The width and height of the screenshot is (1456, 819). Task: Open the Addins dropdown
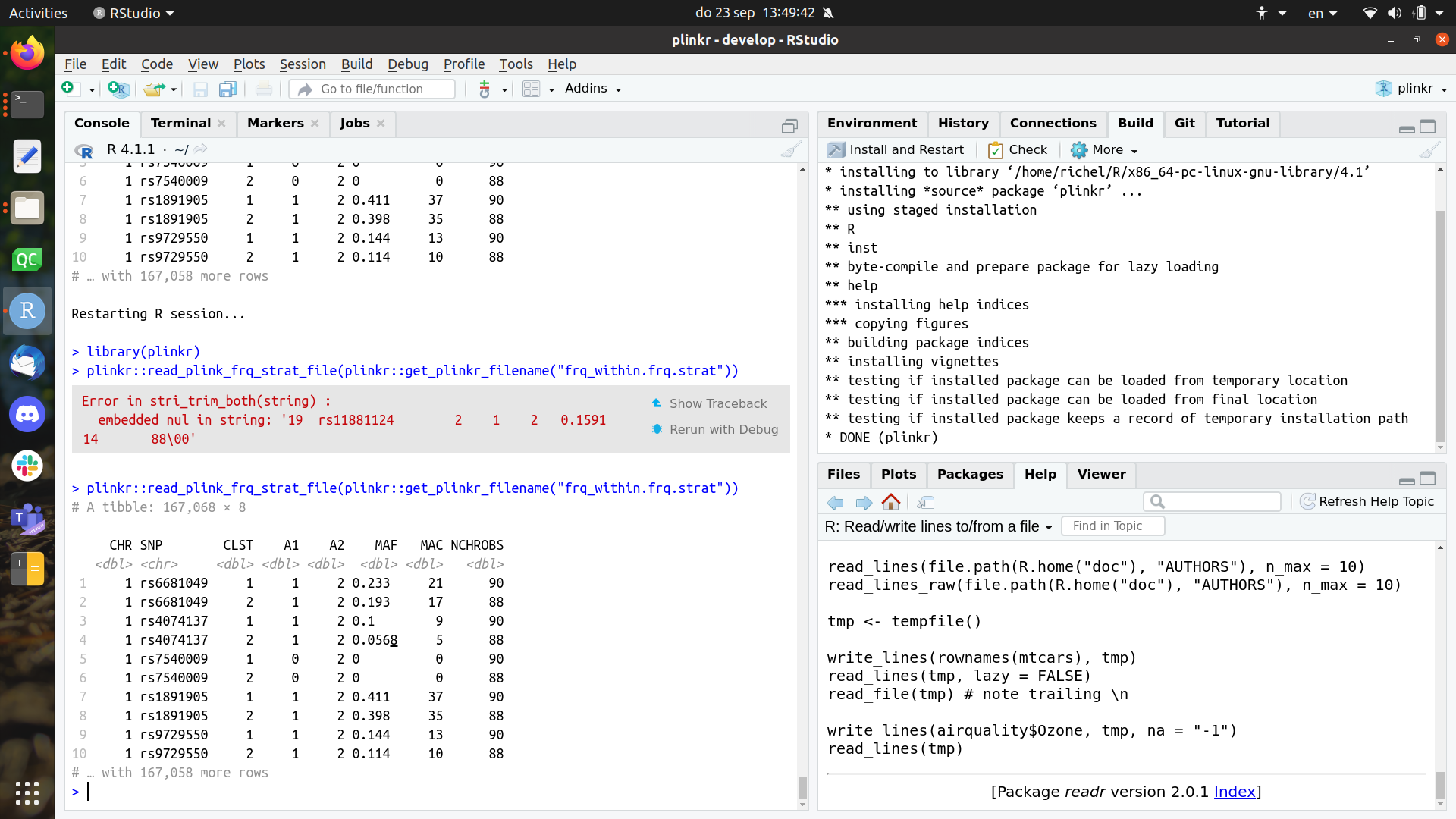[x=591, y=89]
